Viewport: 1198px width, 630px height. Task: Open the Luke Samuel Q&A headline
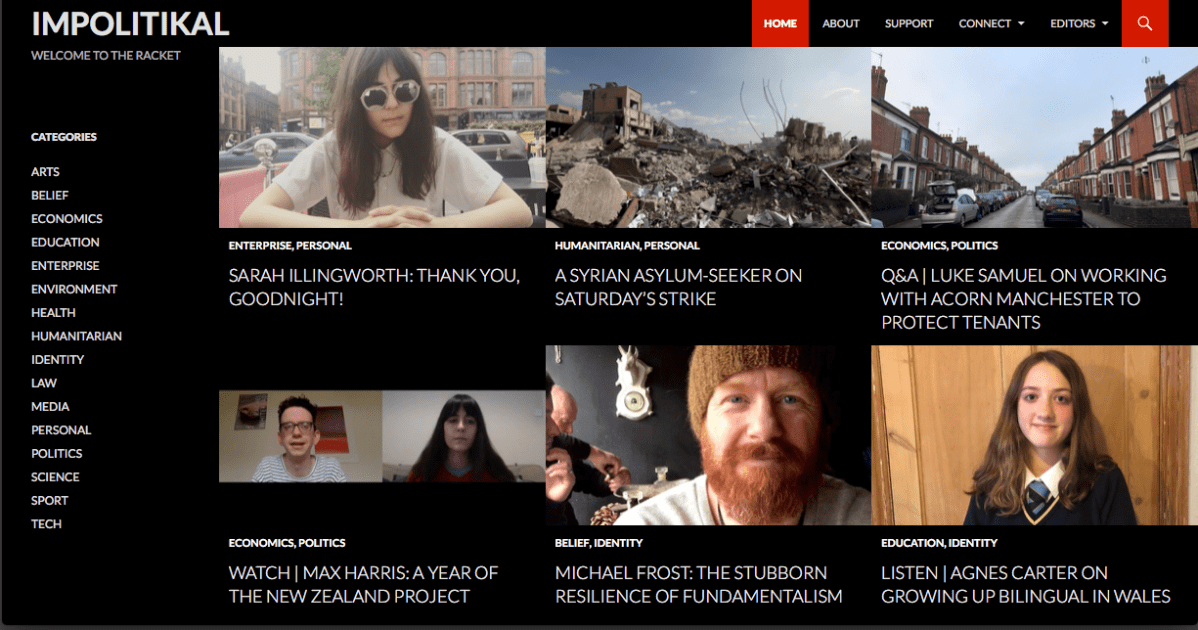pos(1023,298)
